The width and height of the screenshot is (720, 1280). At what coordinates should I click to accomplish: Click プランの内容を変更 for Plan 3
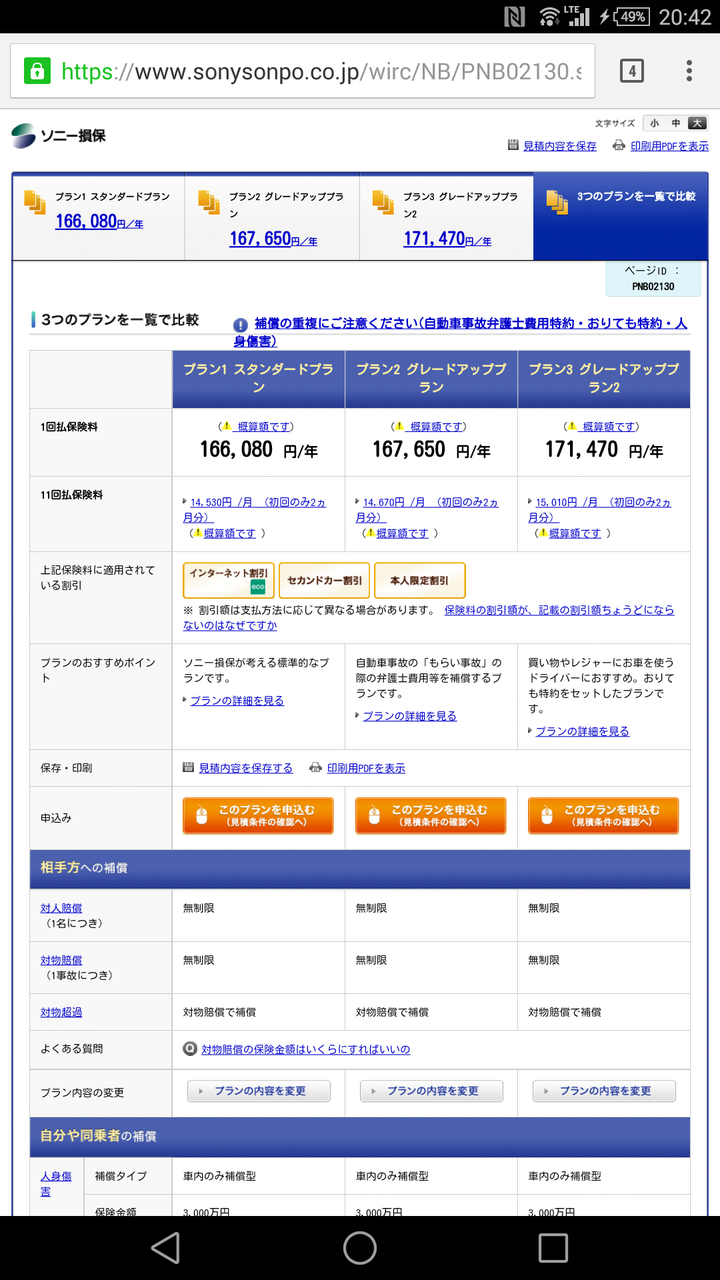click(x=604, y=1091)
